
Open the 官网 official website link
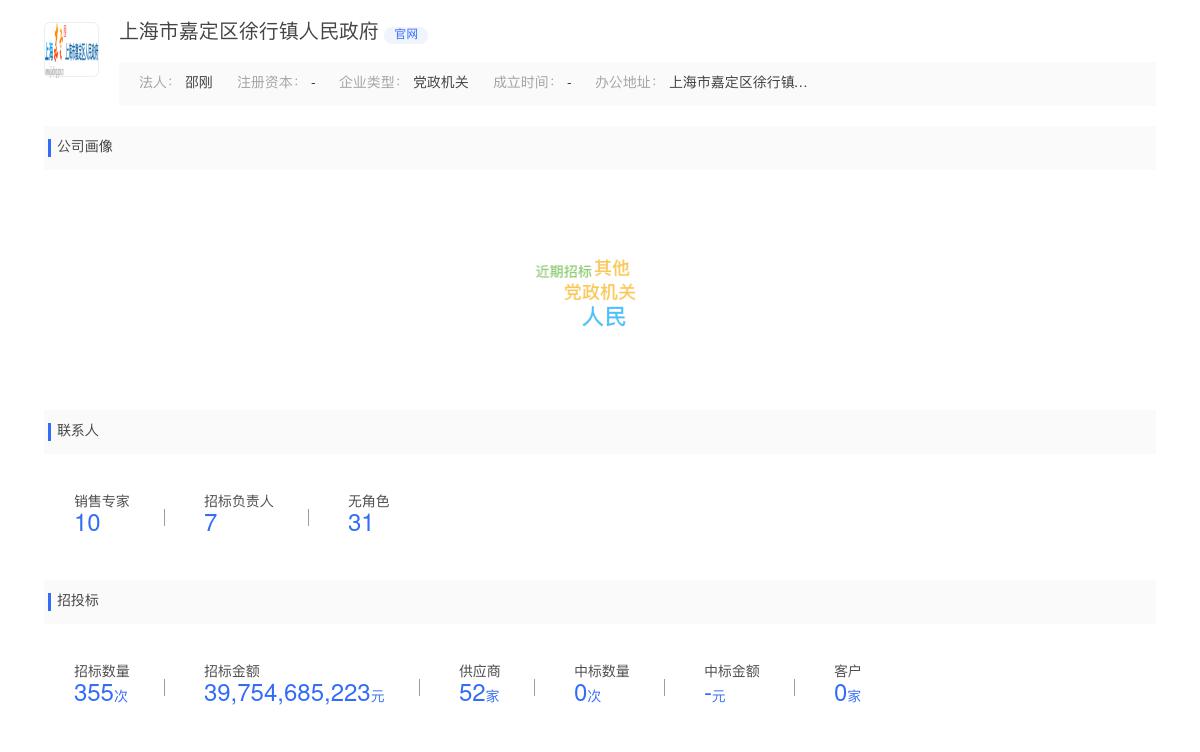click(406, 34)
